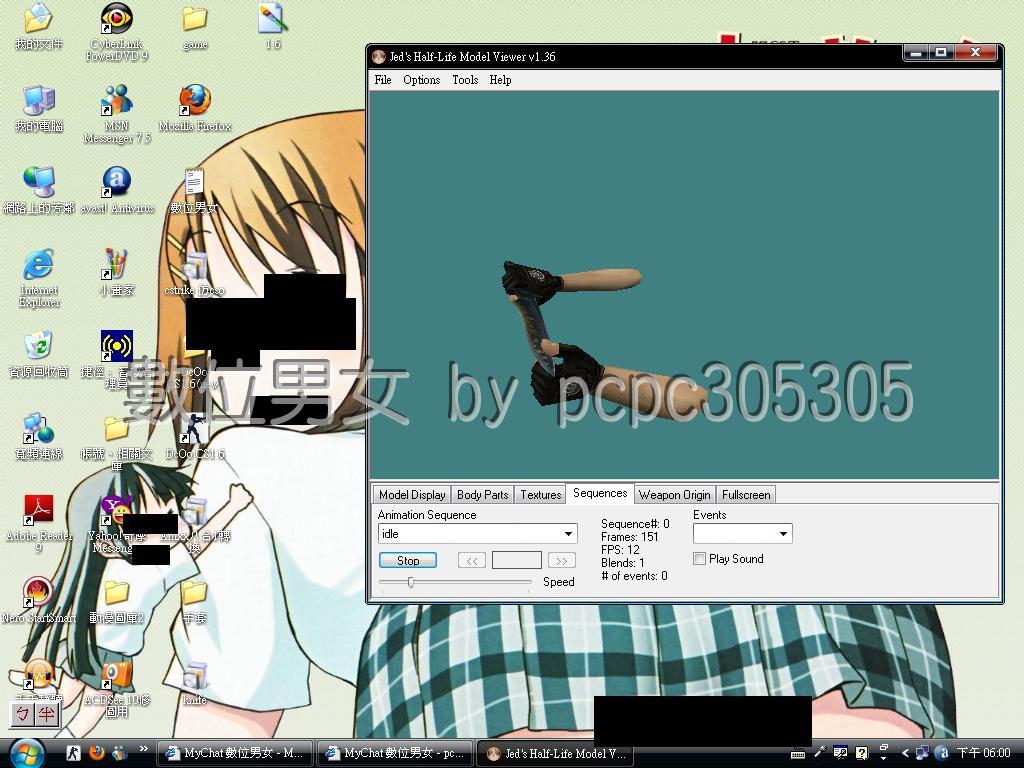Click the language bar help question-mark icon

coord(862,753)
